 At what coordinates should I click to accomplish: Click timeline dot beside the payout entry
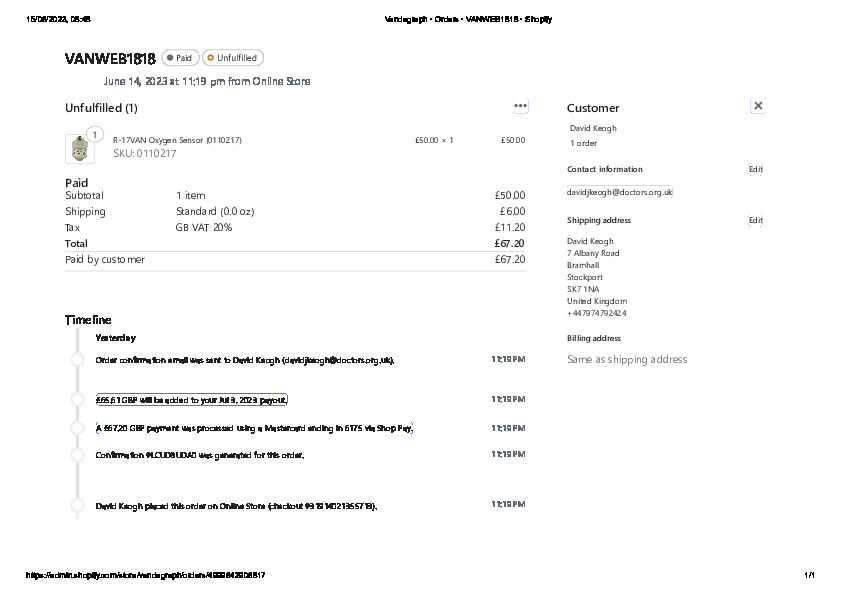(77, 400)
